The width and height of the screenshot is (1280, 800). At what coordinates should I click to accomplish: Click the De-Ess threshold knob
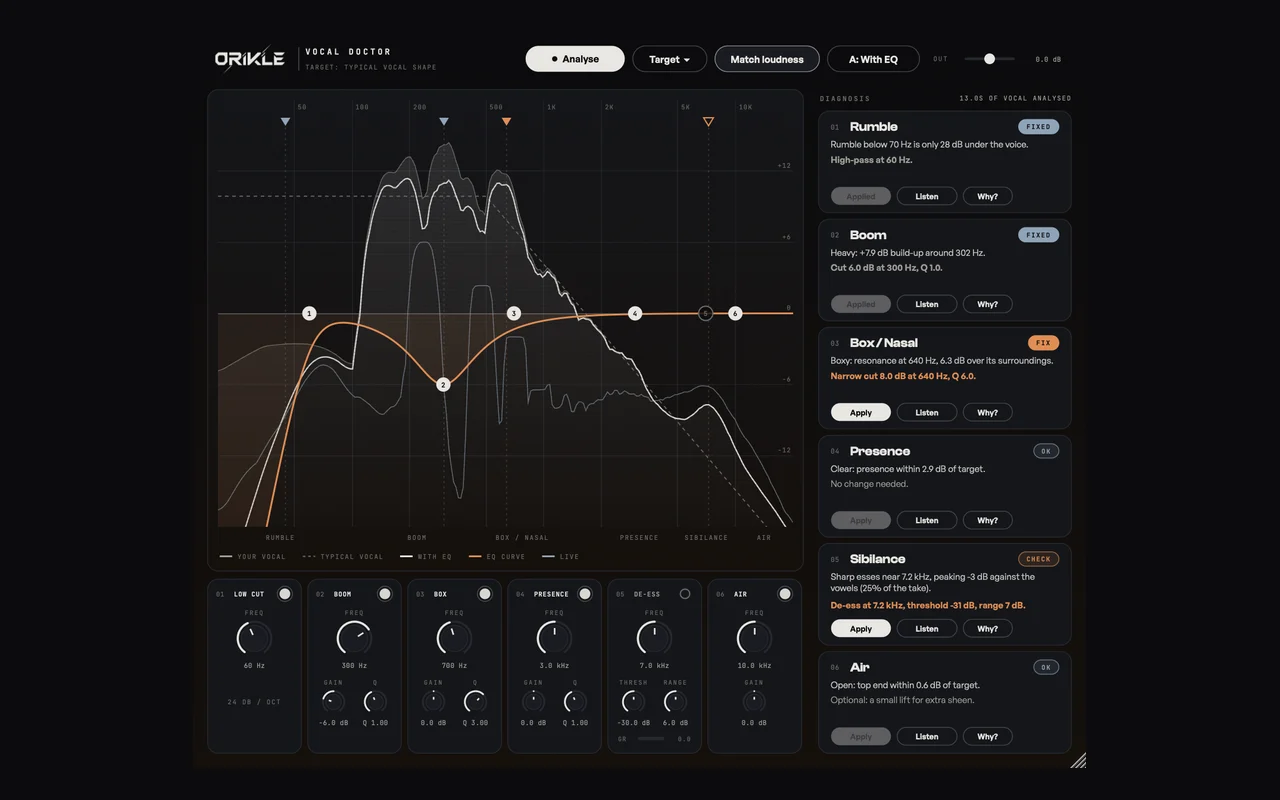coord(634,701)
